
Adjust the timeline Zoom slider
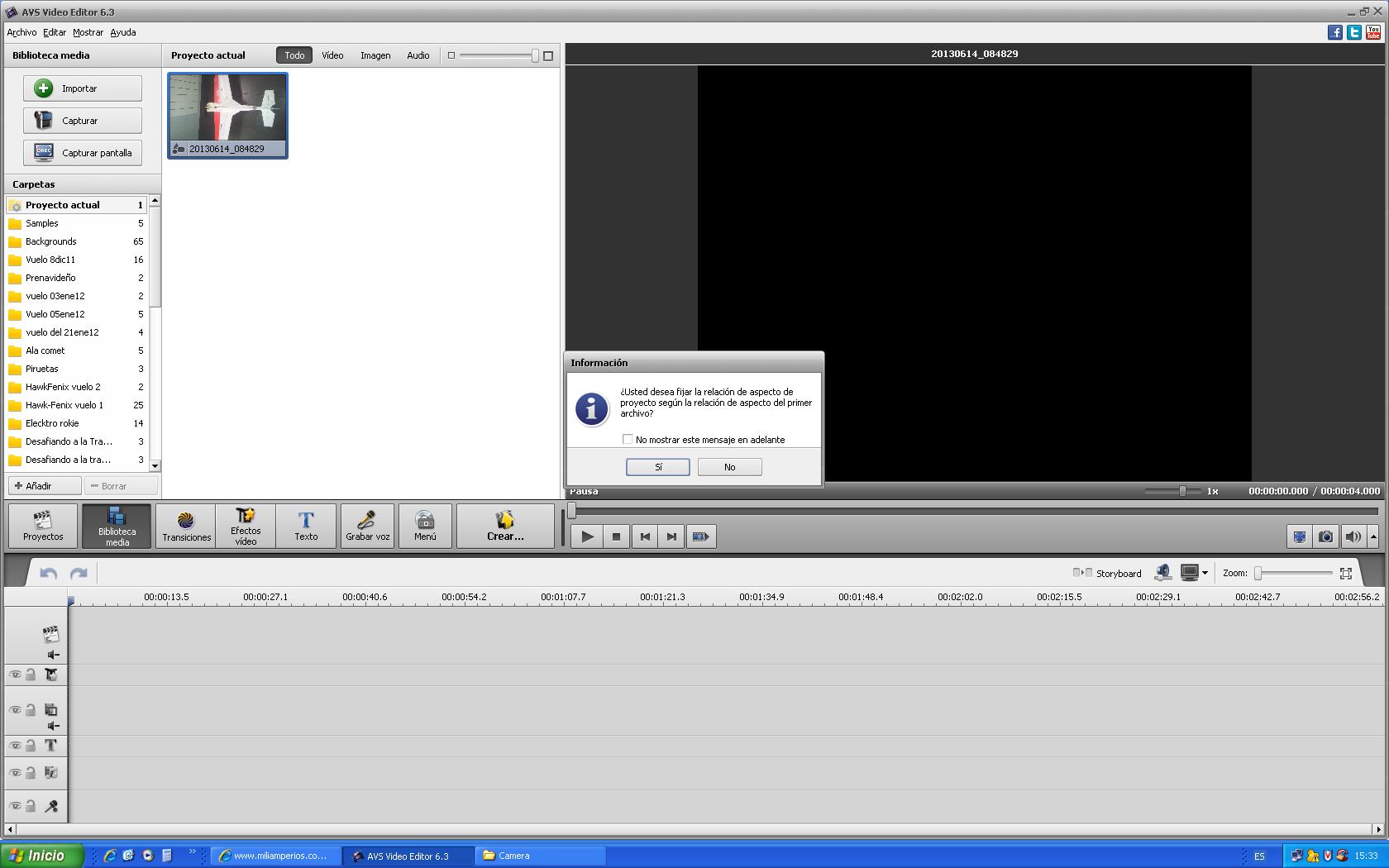[x=1258, y=573]
